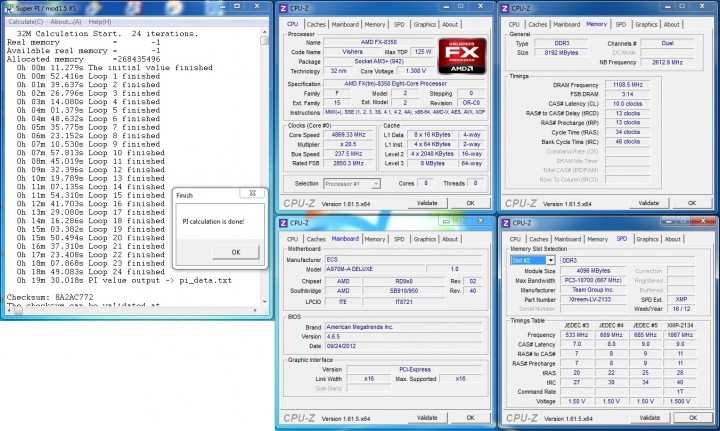Click the Multiplier value 'x 20.5'

pyautogui.click(x=348, y=144)
